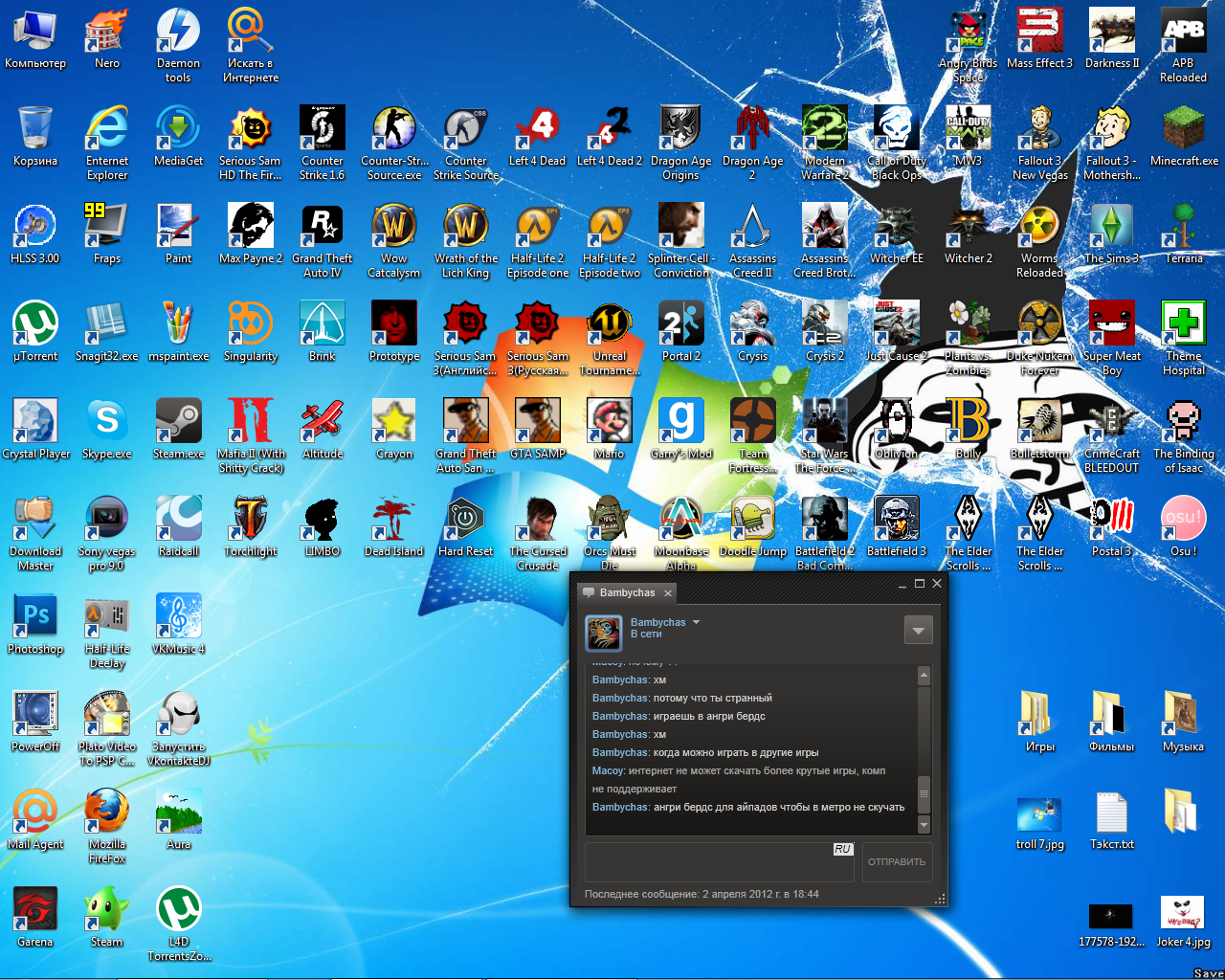Click the Bambychas chat tab

click(x=627, y=593)
